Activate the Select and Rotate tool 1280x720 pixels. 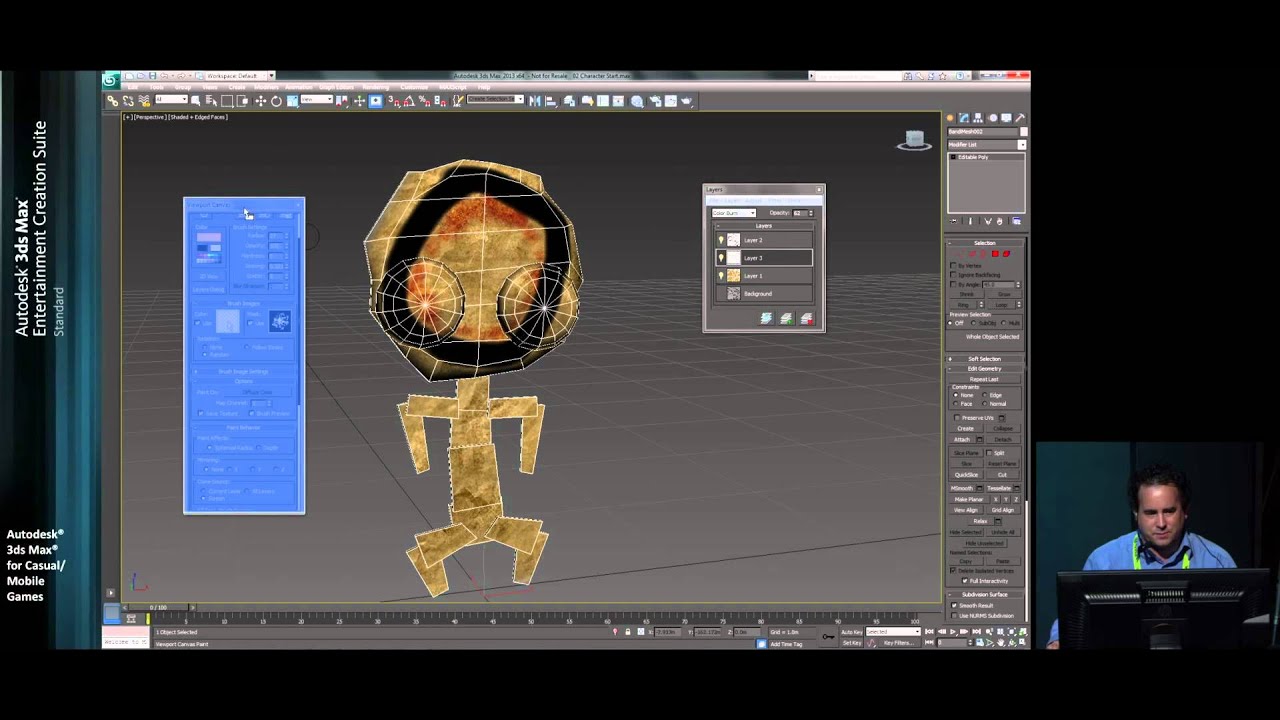(277, 100)
